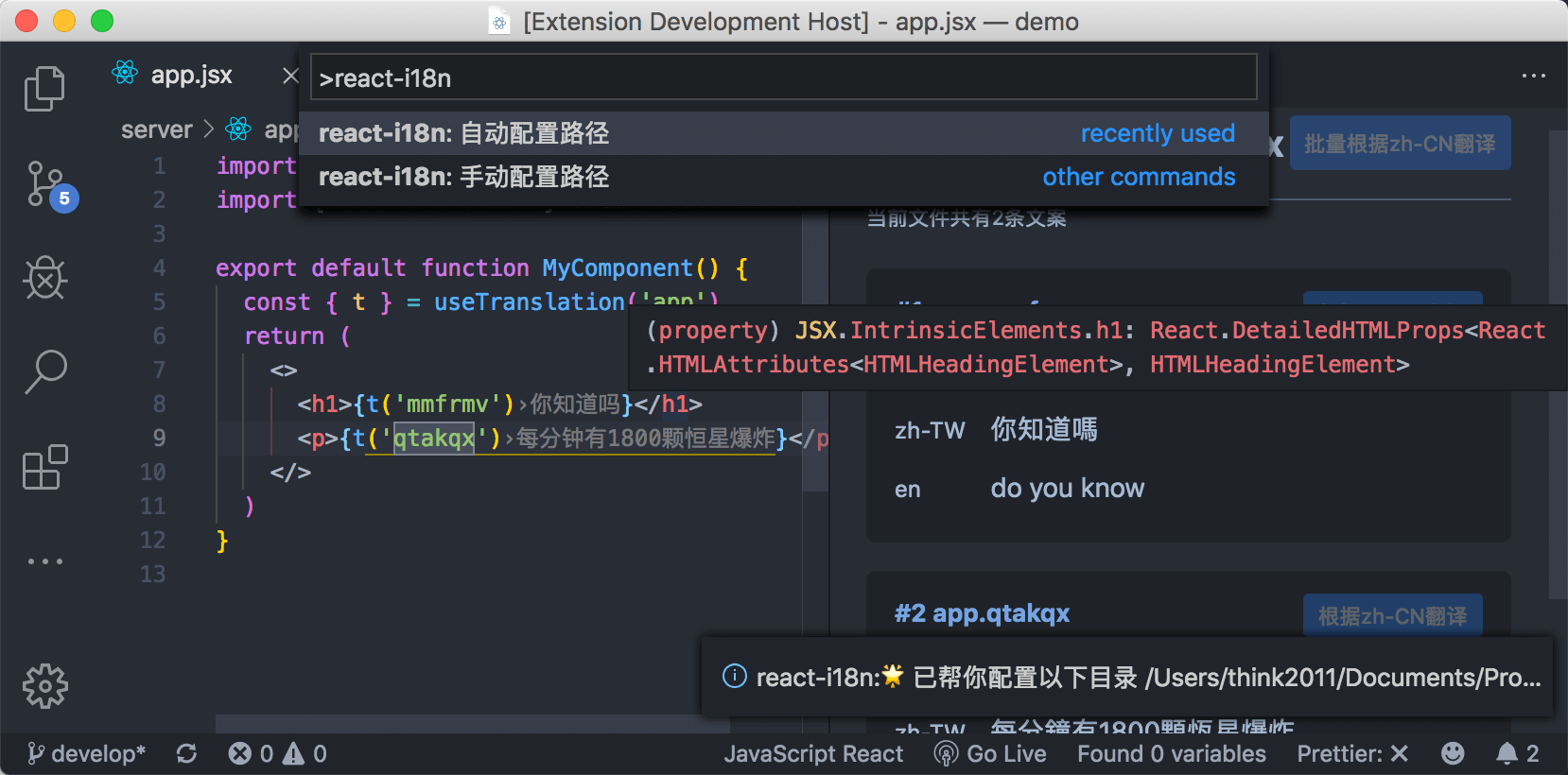This screenshot has width=1568, height=775.
Task: Select the #2 app.qtakqx entry heading
Action: tap(982, 613)
